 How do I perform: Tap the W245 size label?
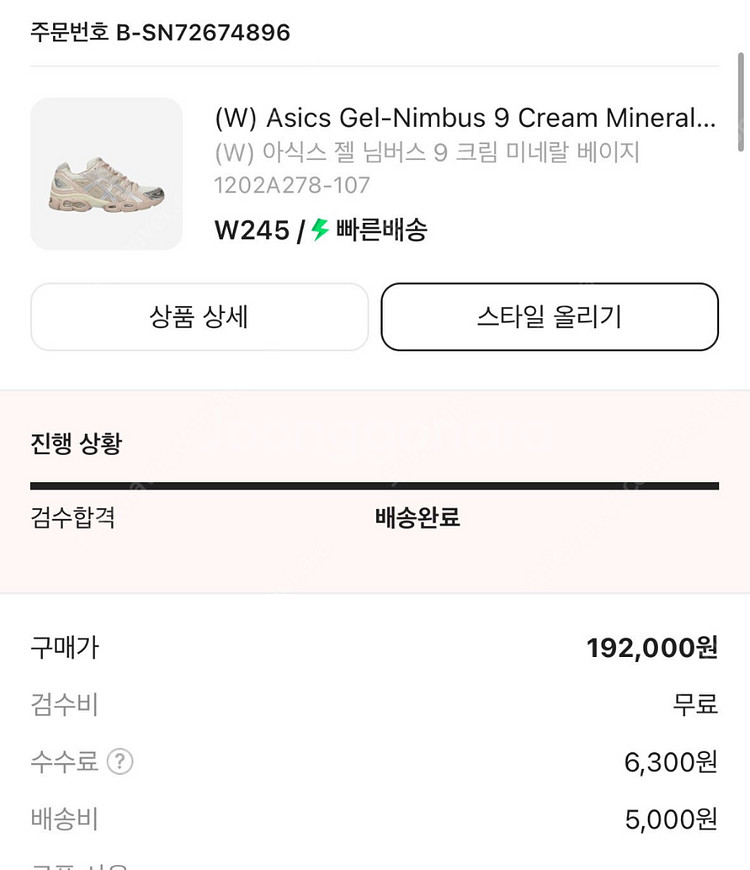(251, 230)
